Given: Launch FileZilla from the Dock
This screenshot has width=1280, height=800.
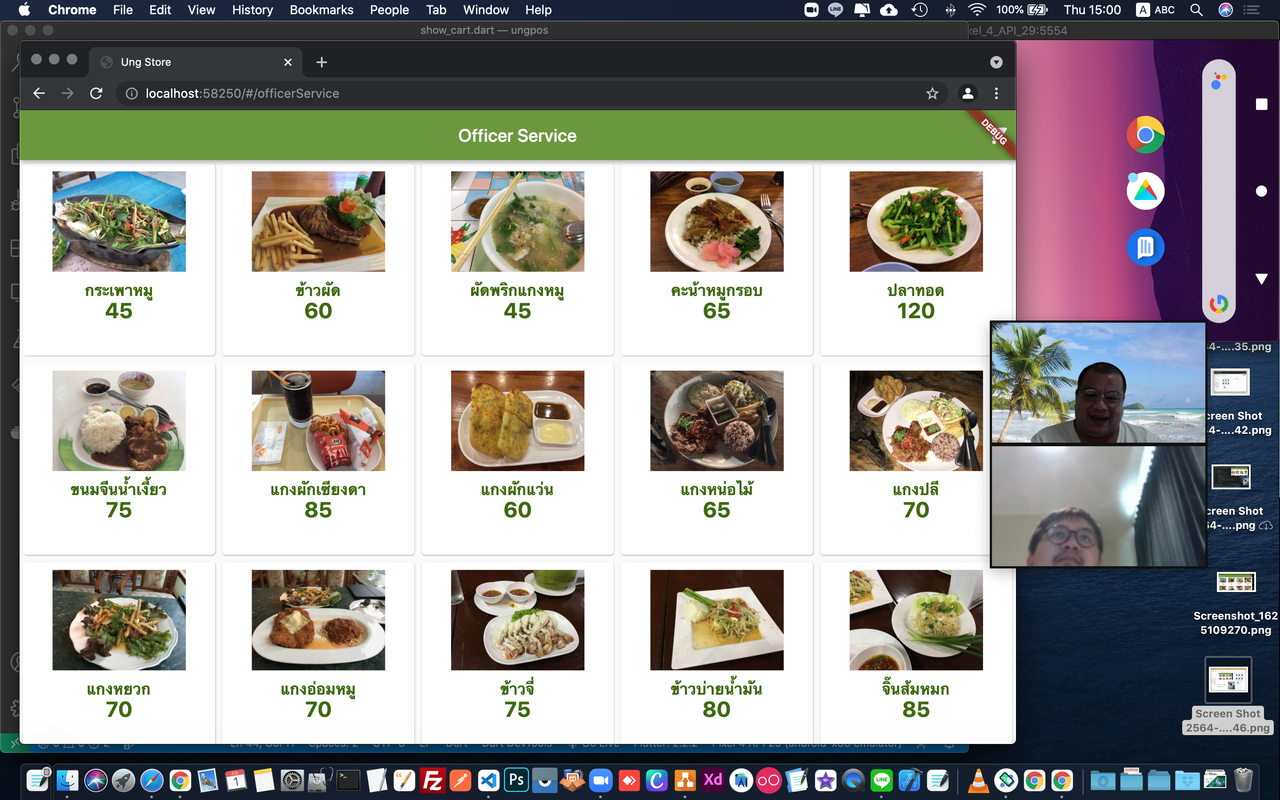Looking at the screenshot, I should coord(434,780).
